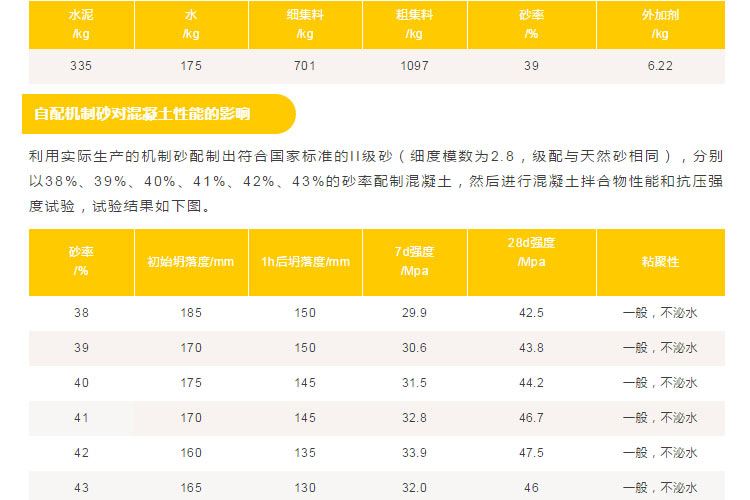The width and height of the screenshot is (750, 500).
Task: Click the 水泥/kg column header
Action: 81,25
